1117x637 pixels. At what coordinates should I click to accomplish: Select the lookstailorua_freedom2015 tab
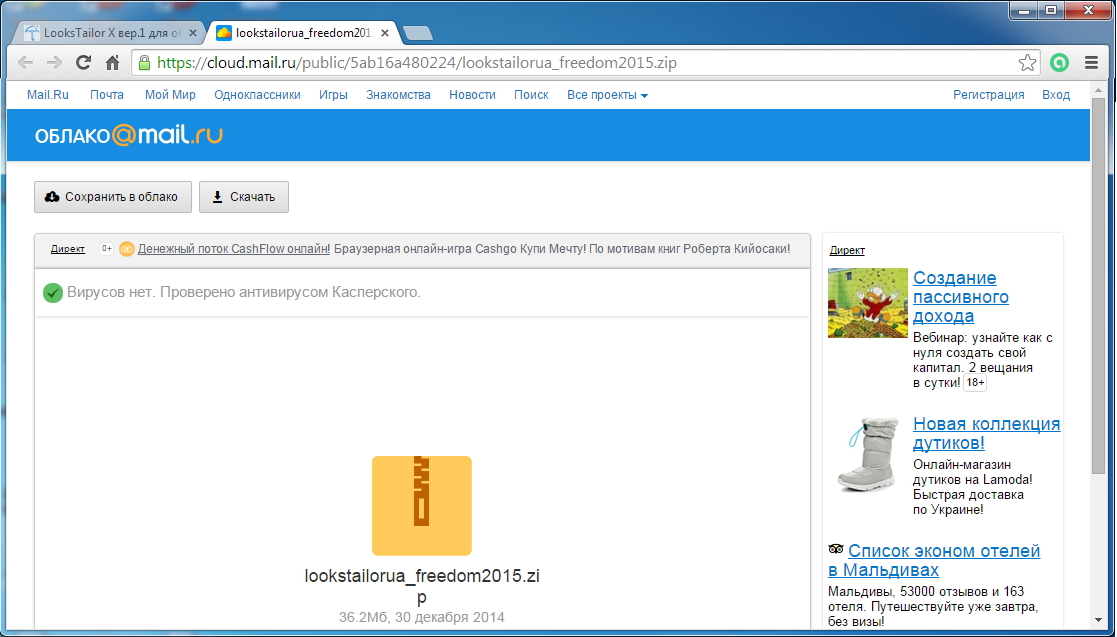303,33
